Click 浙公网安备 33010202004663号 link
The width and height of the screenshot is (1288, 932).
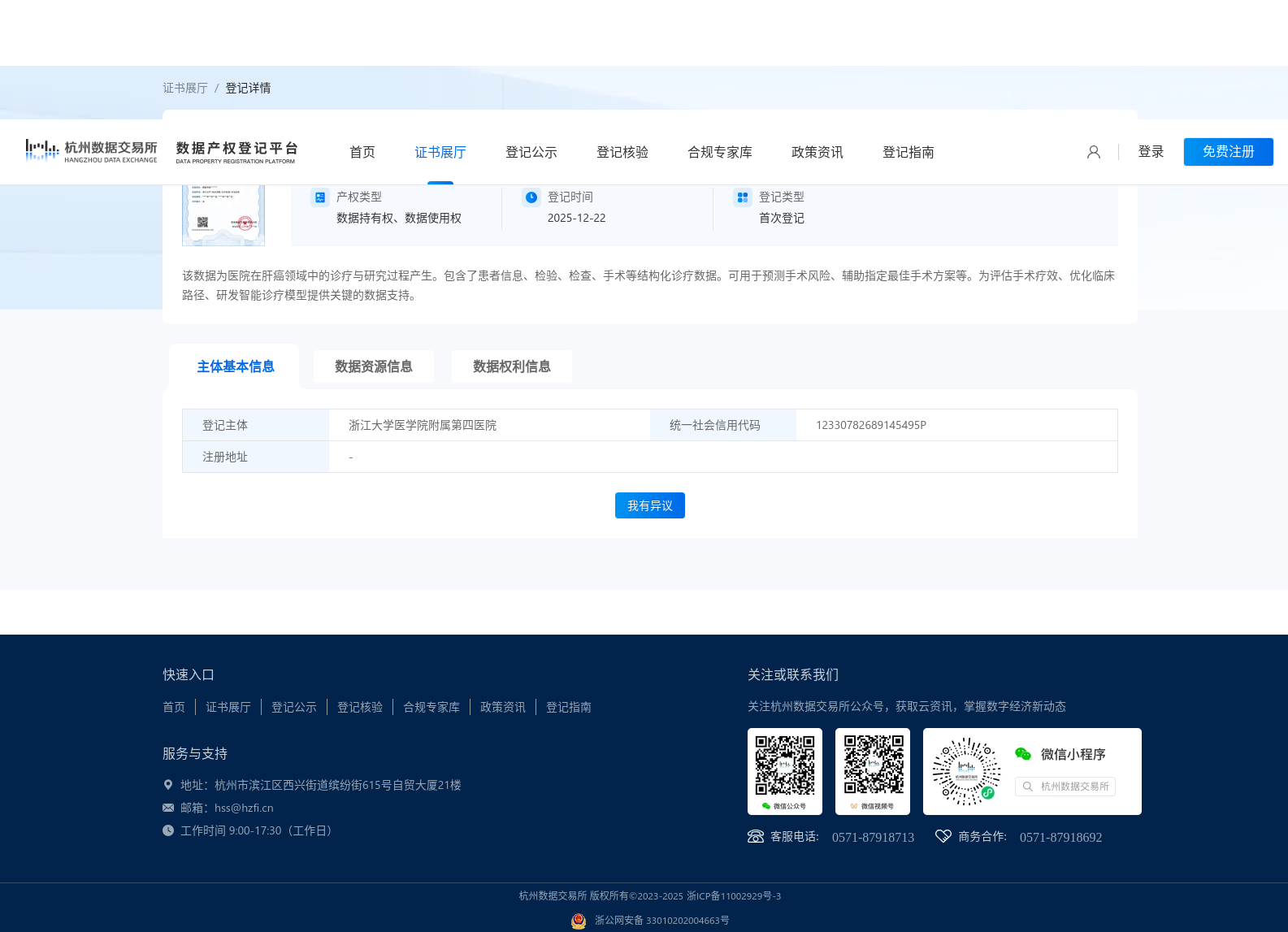[x=662, y=921]
